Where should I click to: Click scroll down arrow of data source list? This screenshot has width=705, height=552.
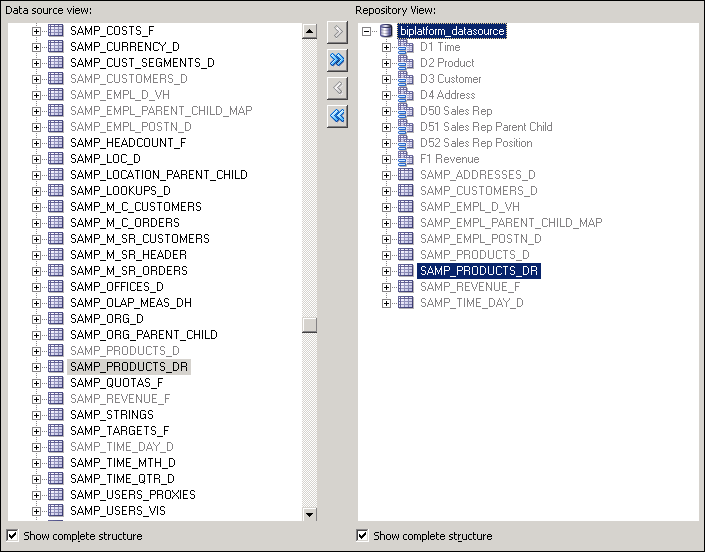click(309, 514)
